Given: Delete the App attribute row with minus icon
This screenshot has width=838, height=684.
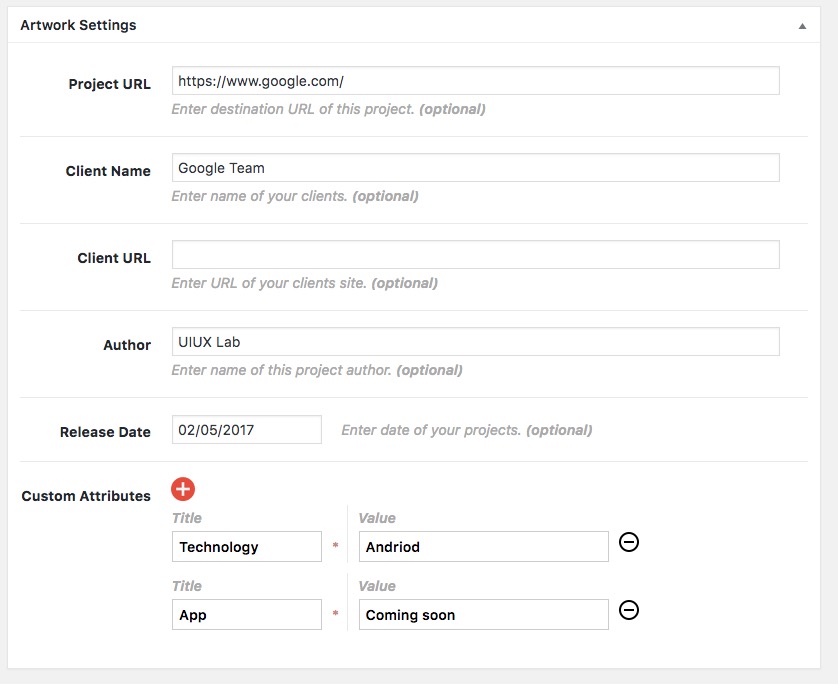Looking at the screenshot, I should coord(629,610).
